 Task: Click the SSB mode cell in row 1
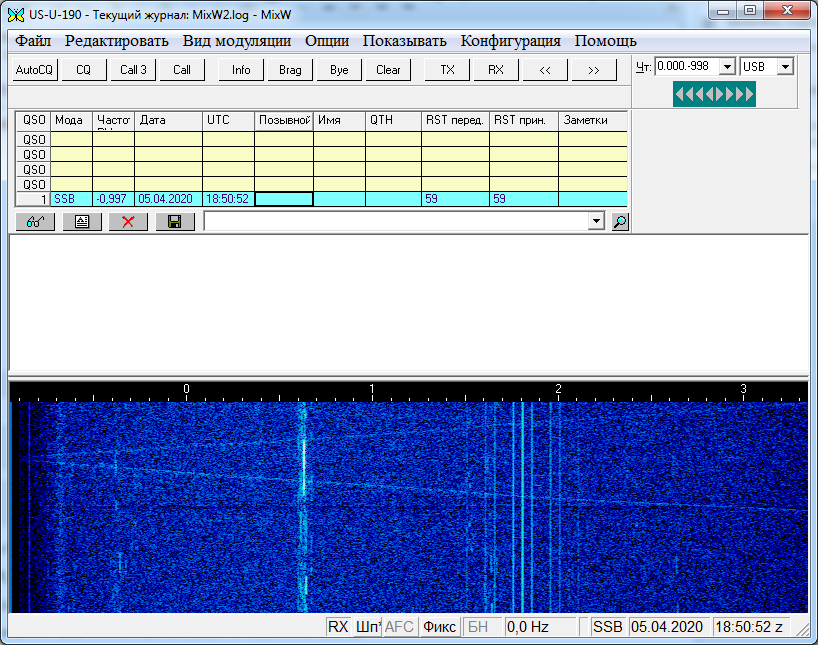[x=71, y=199]
